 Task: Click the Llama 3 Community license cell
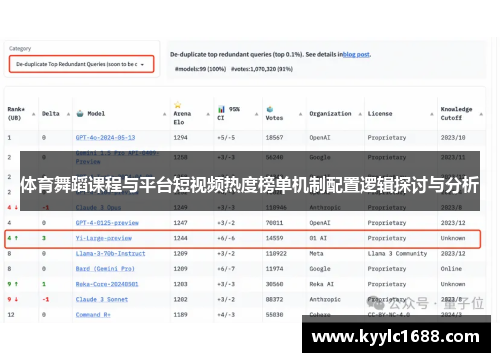point(397,253)
